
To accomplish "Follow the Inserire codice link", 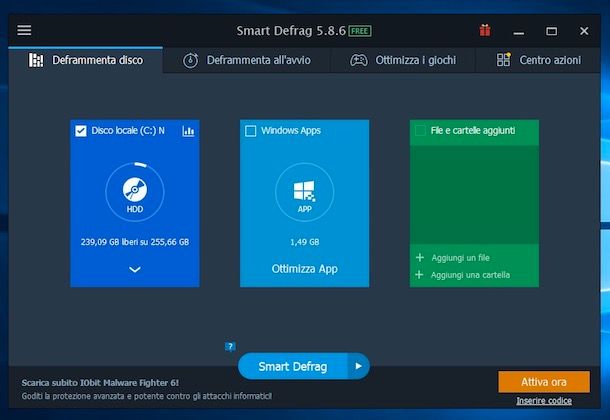I will (544, 401).
